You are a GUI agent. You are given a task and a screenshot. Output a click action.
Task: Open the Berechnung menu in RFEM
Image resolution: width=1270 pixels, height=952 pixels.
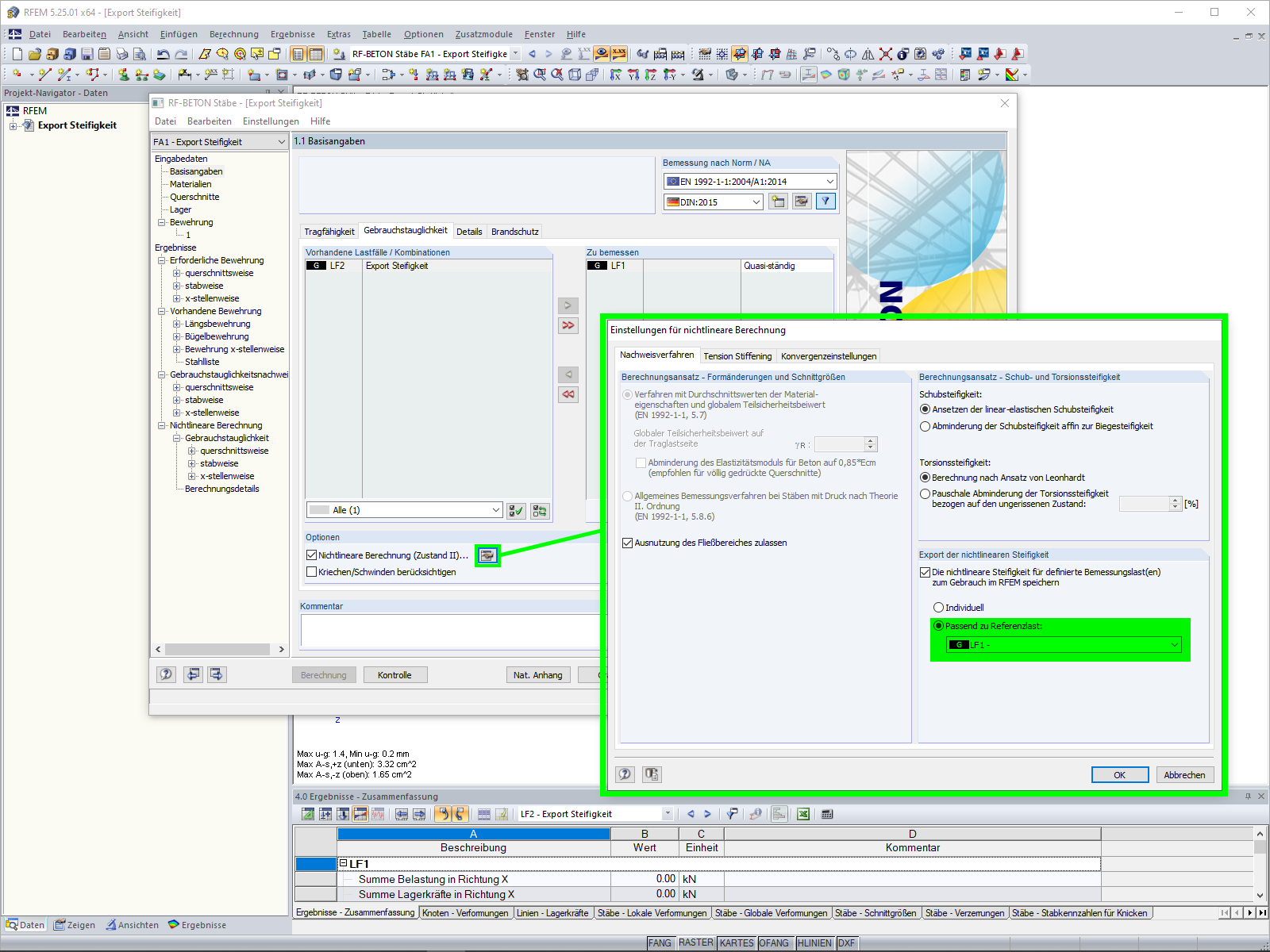(x=234, y=34)
